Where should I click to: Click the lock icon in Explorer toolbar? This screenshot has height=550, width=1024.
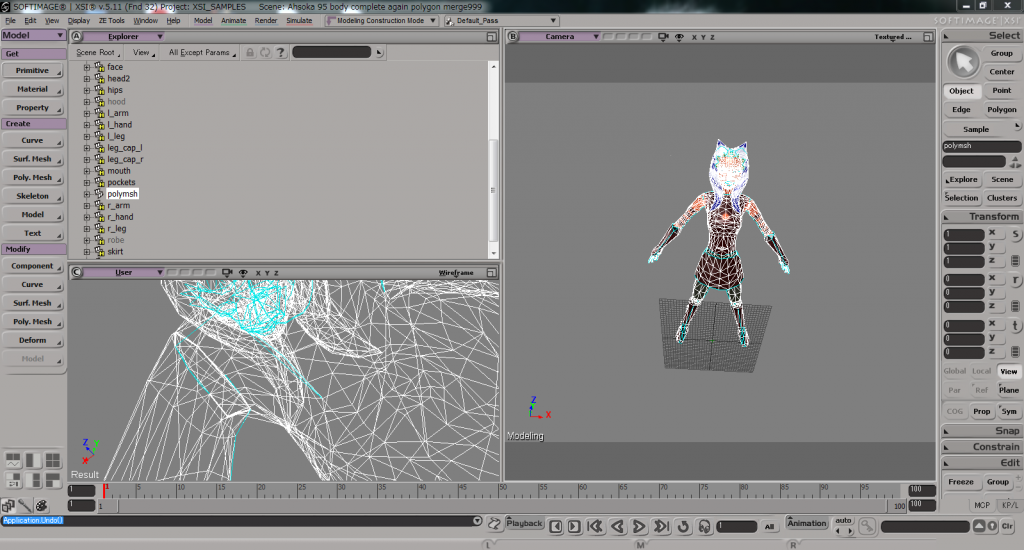(x=249, y=52)
